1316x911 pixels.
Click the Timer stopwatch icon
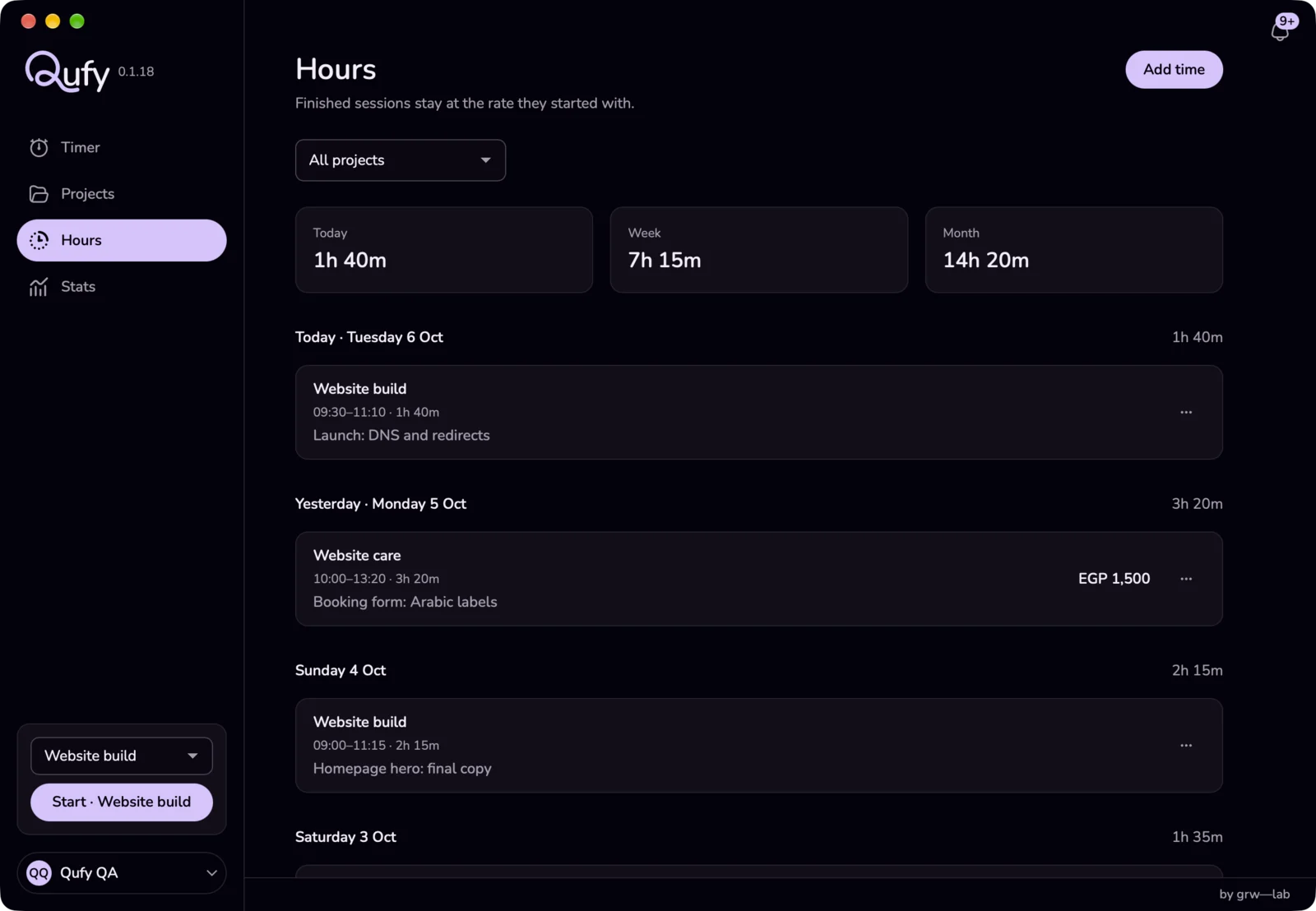click(39, 147)
